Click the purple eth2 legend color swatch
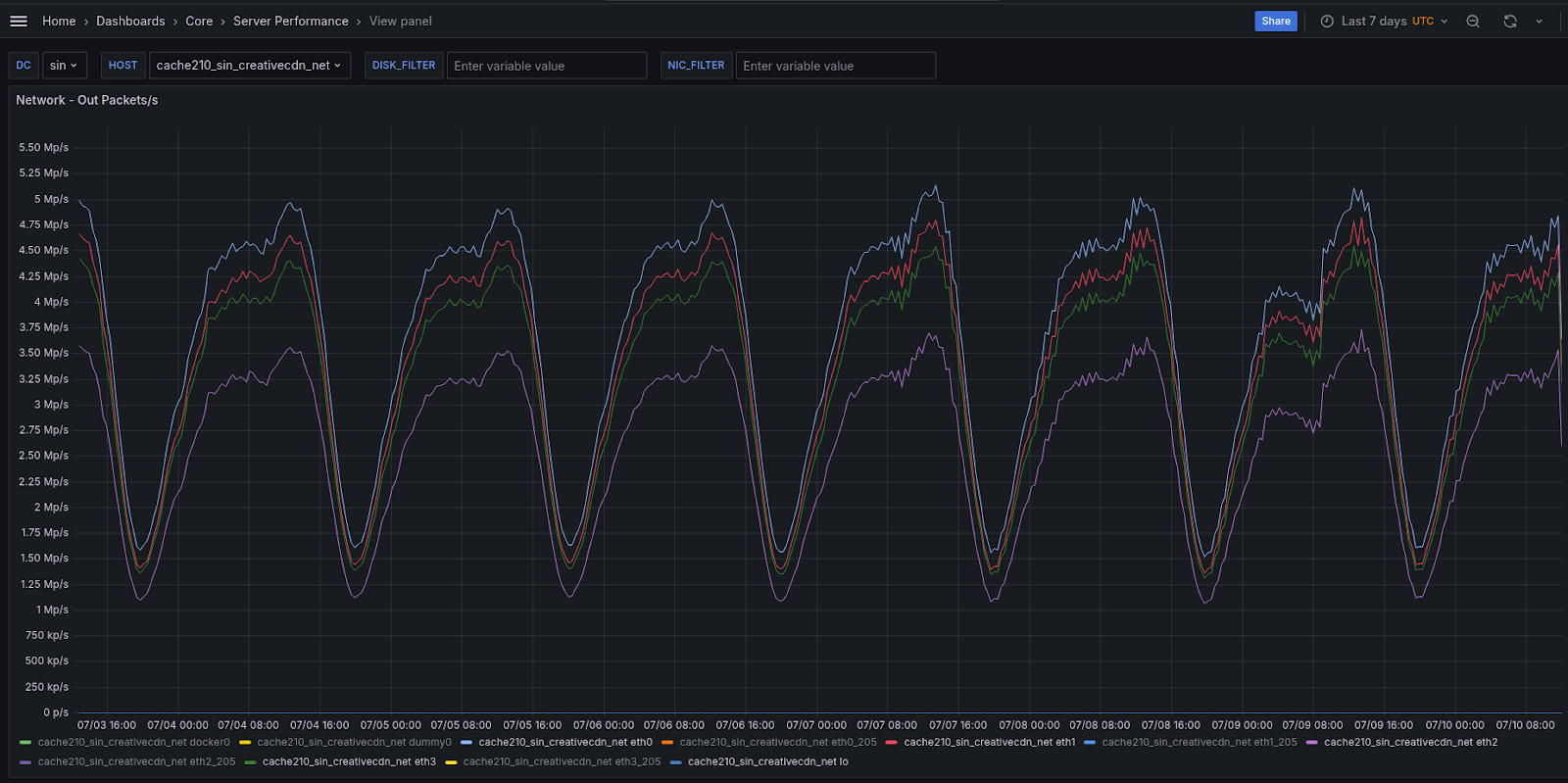 click(1311, 743)
